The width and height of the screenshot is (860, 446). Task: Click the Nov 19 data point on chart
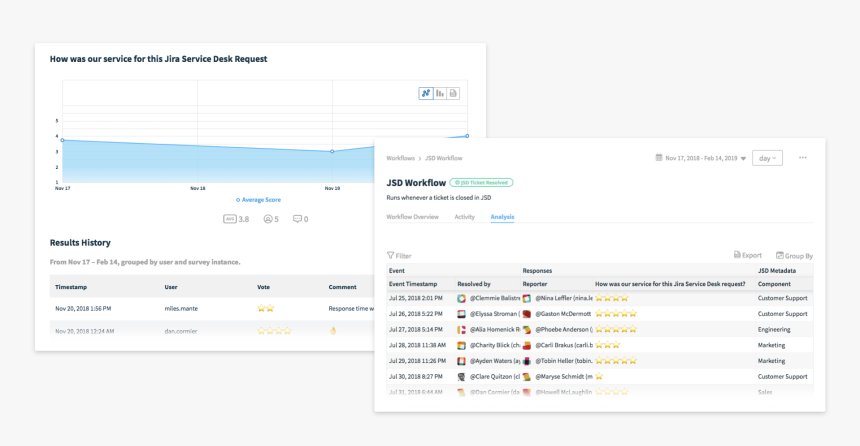(x=332, y=151)
